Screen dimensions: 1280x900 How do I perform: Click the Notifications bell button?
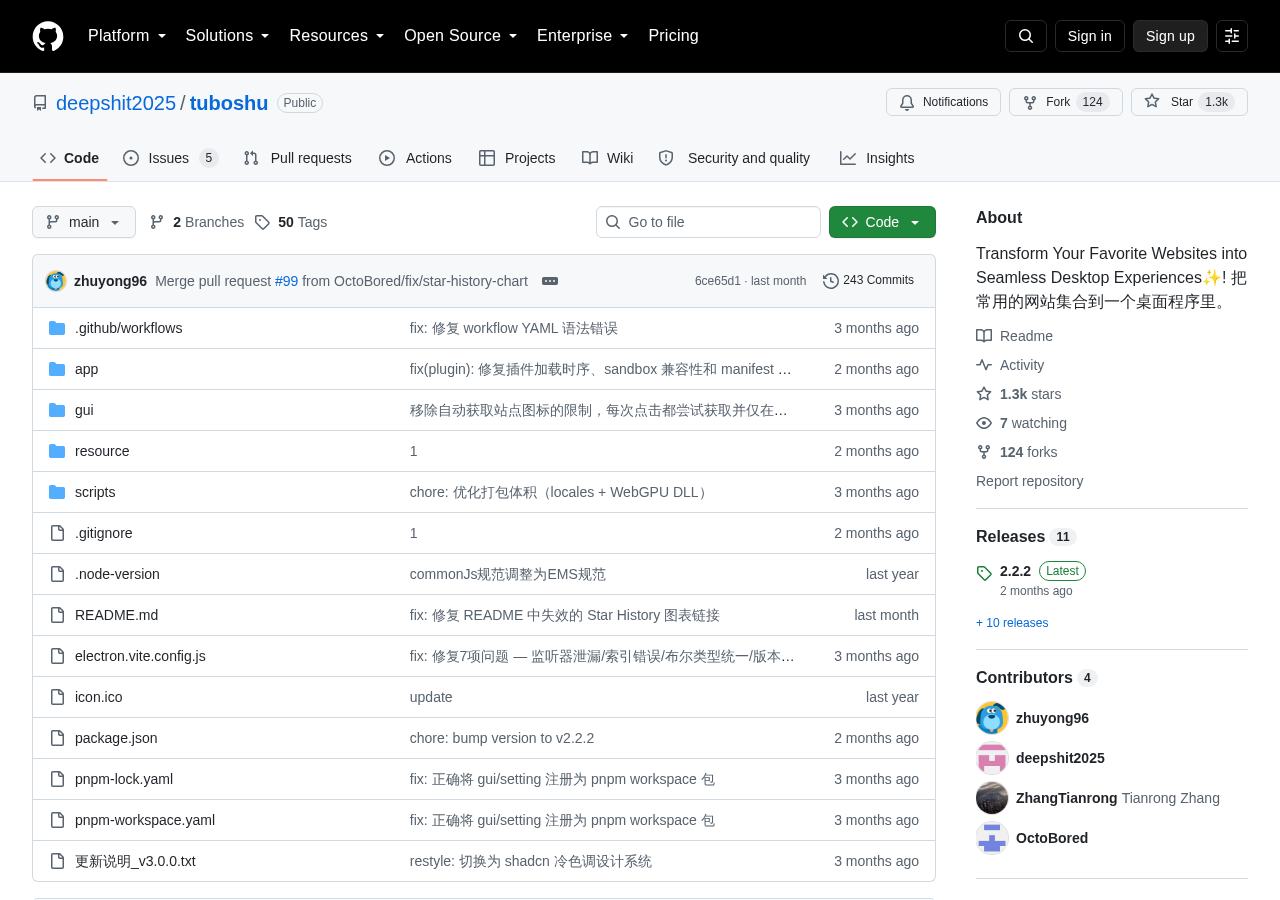click(943, 102)
